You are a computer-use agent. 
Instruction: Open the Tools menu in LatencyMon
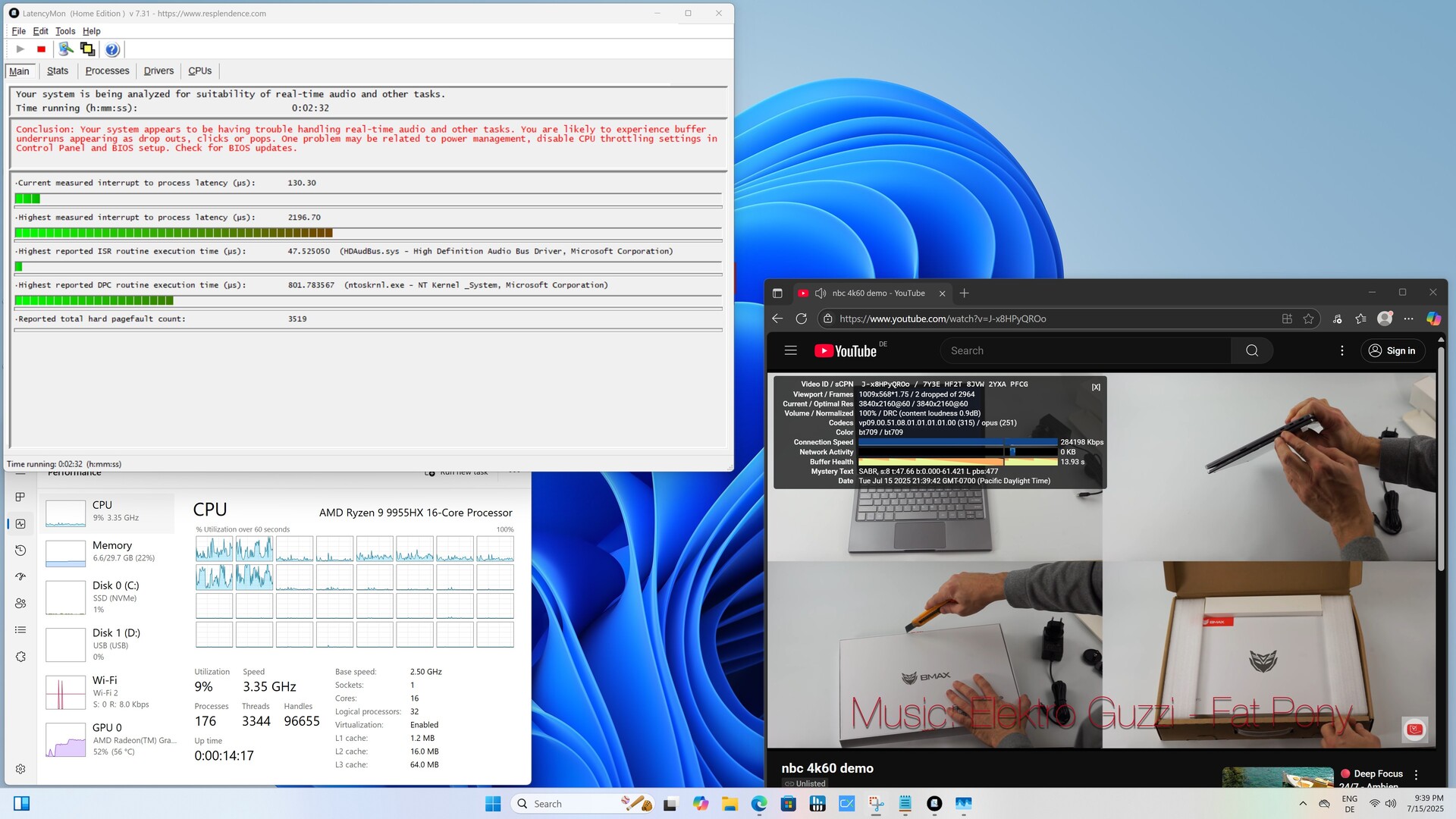coord(65,31)
